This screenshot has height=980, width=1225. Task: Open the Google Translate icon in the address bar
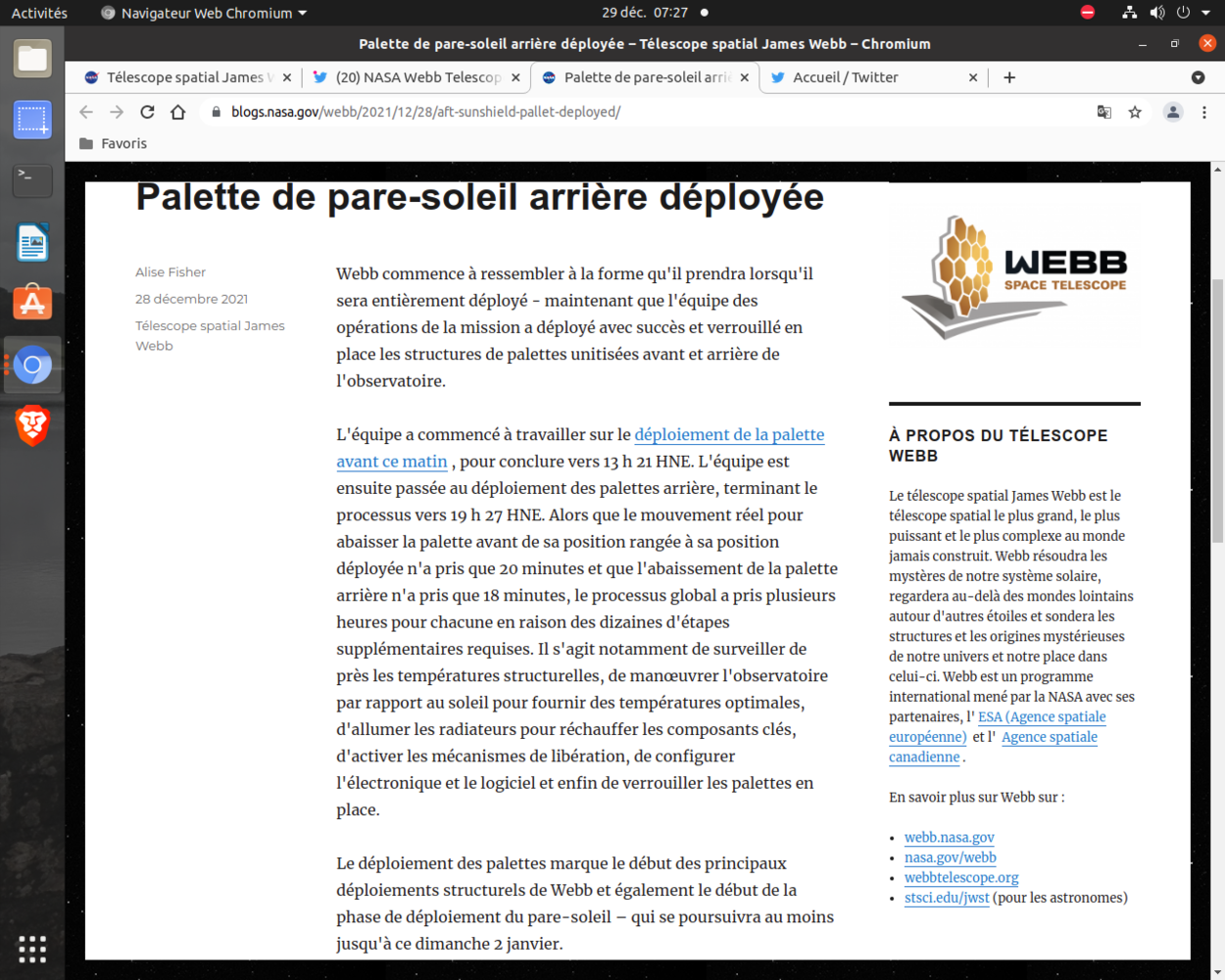point(1103,112)
